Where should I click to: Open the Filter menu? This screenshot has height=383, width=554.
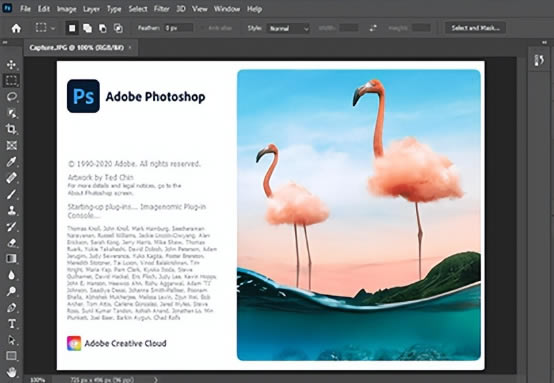[x=161, y=9]
